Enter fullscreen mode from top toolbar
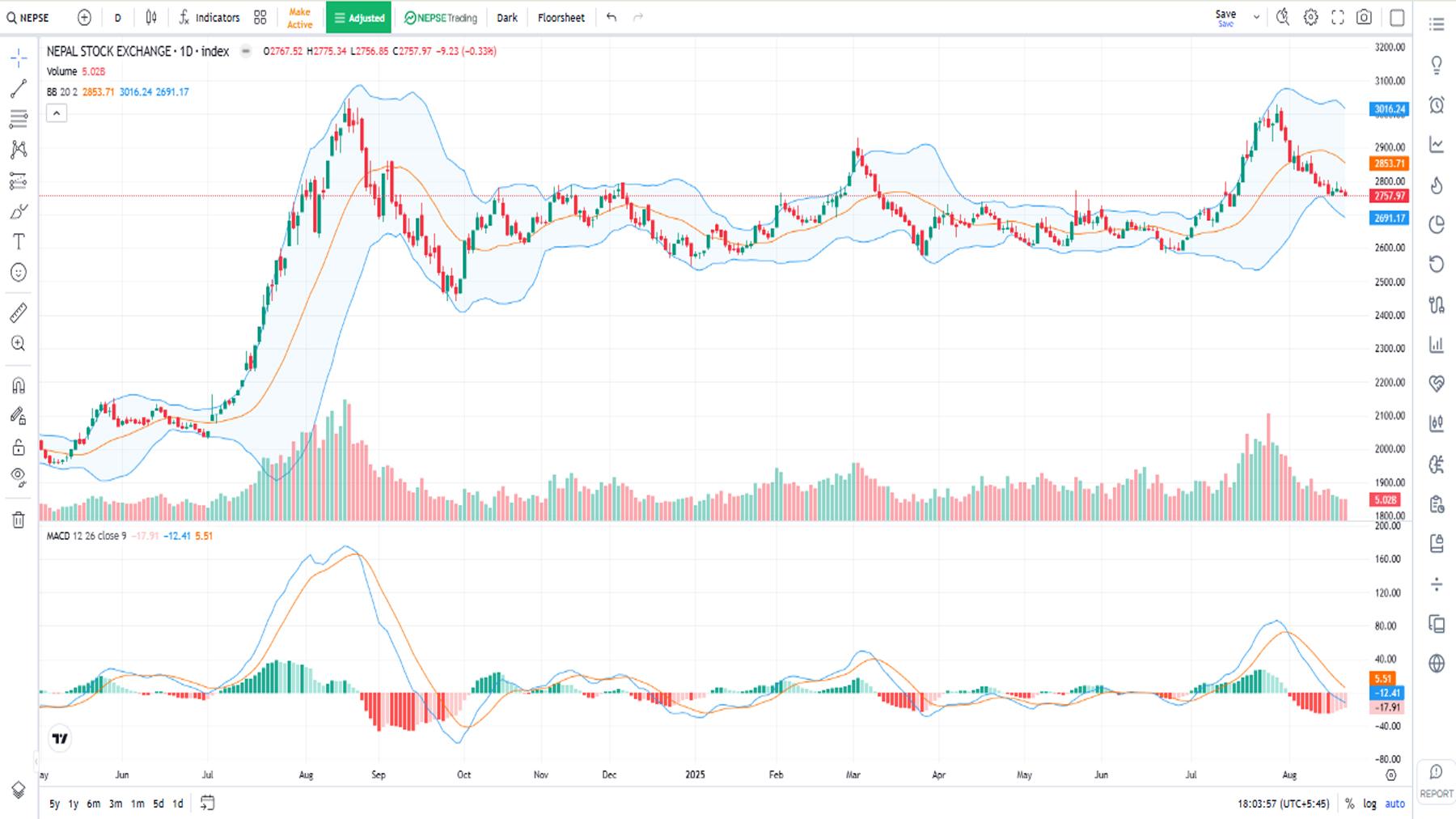The width and height of the screenshot is (1456, 819). pos(1337,18)
